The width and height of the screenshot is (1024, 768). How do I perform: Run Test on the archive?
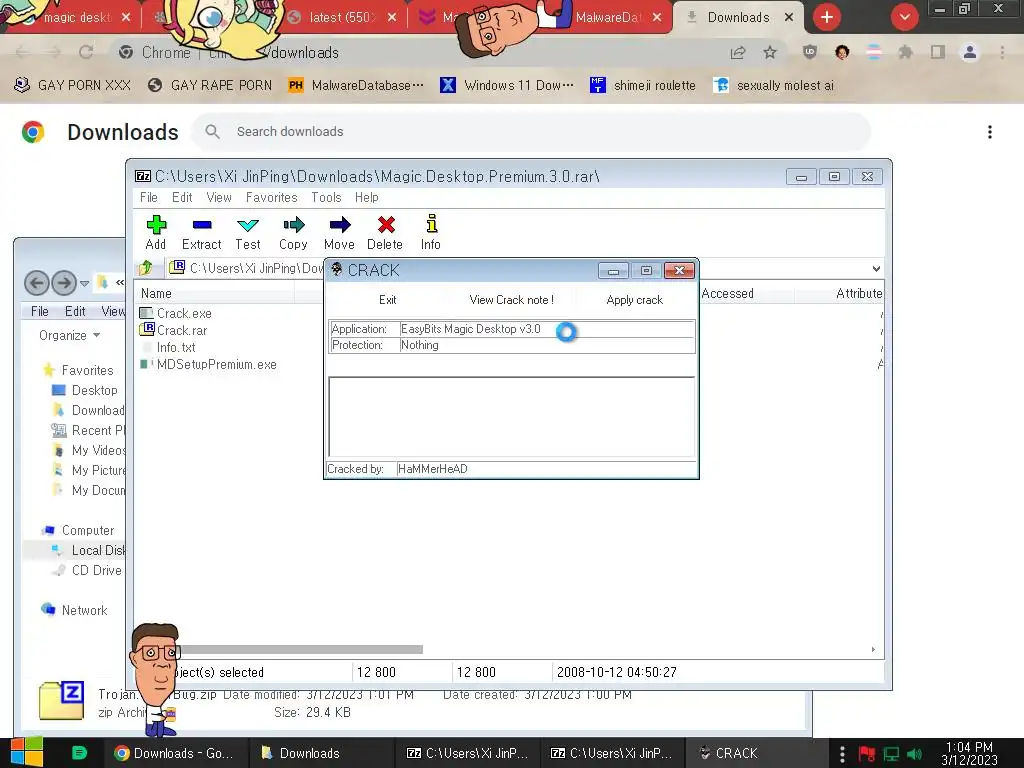(248, 232)
